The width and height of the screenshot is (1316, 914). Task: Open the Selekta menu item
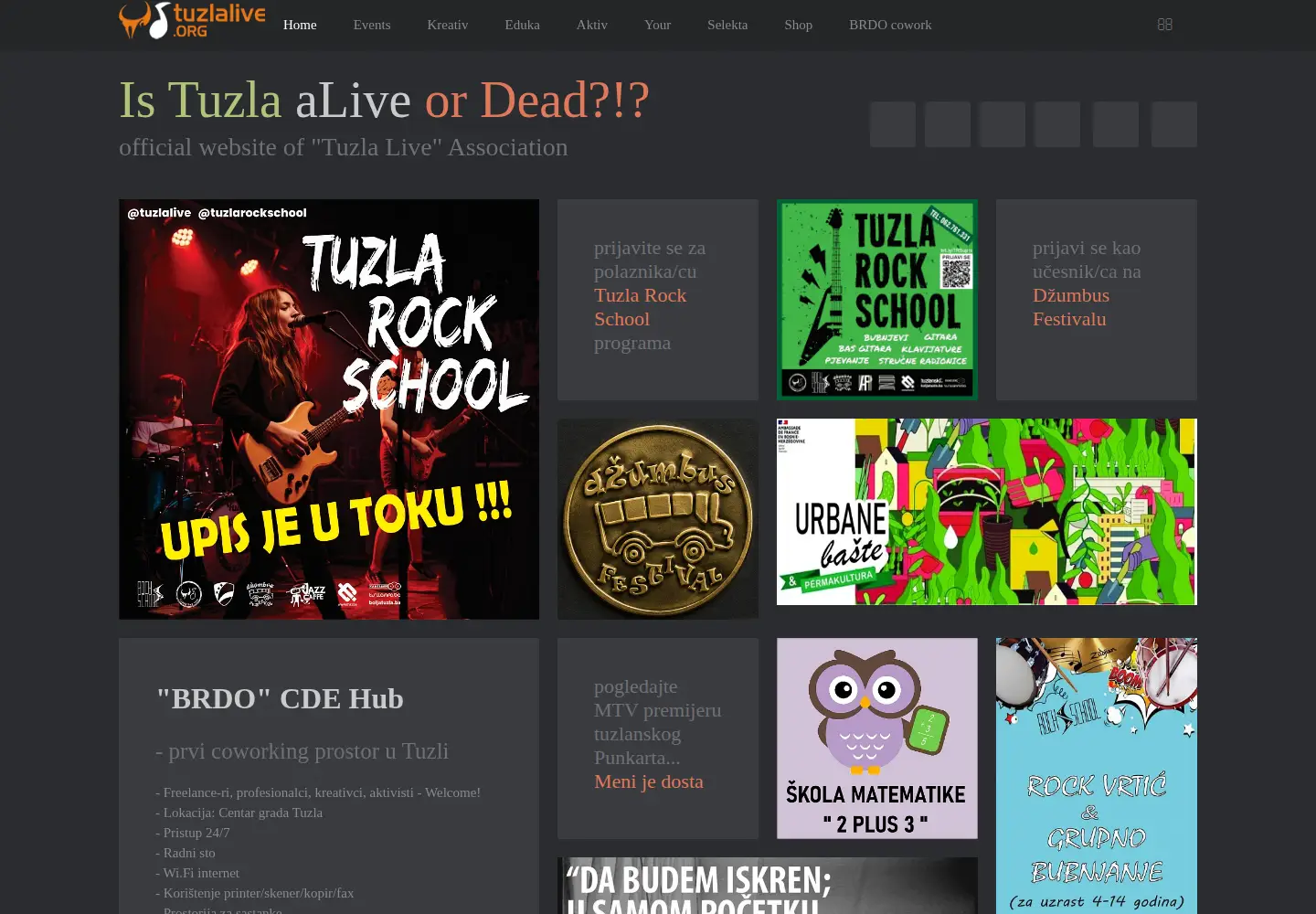pos(727,25)
